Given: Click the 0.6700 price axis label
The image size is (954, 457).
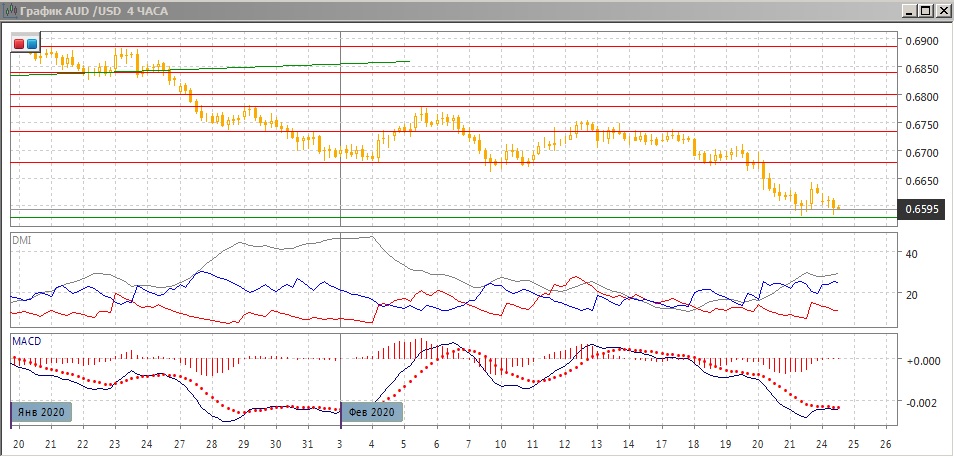Looking at the screenshot, I should point(921,153).
